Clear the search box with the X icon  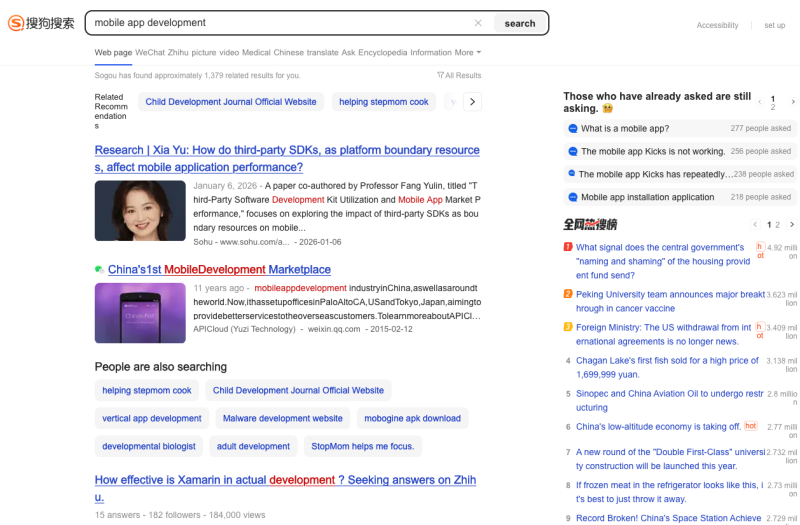[x=478, y=23]
